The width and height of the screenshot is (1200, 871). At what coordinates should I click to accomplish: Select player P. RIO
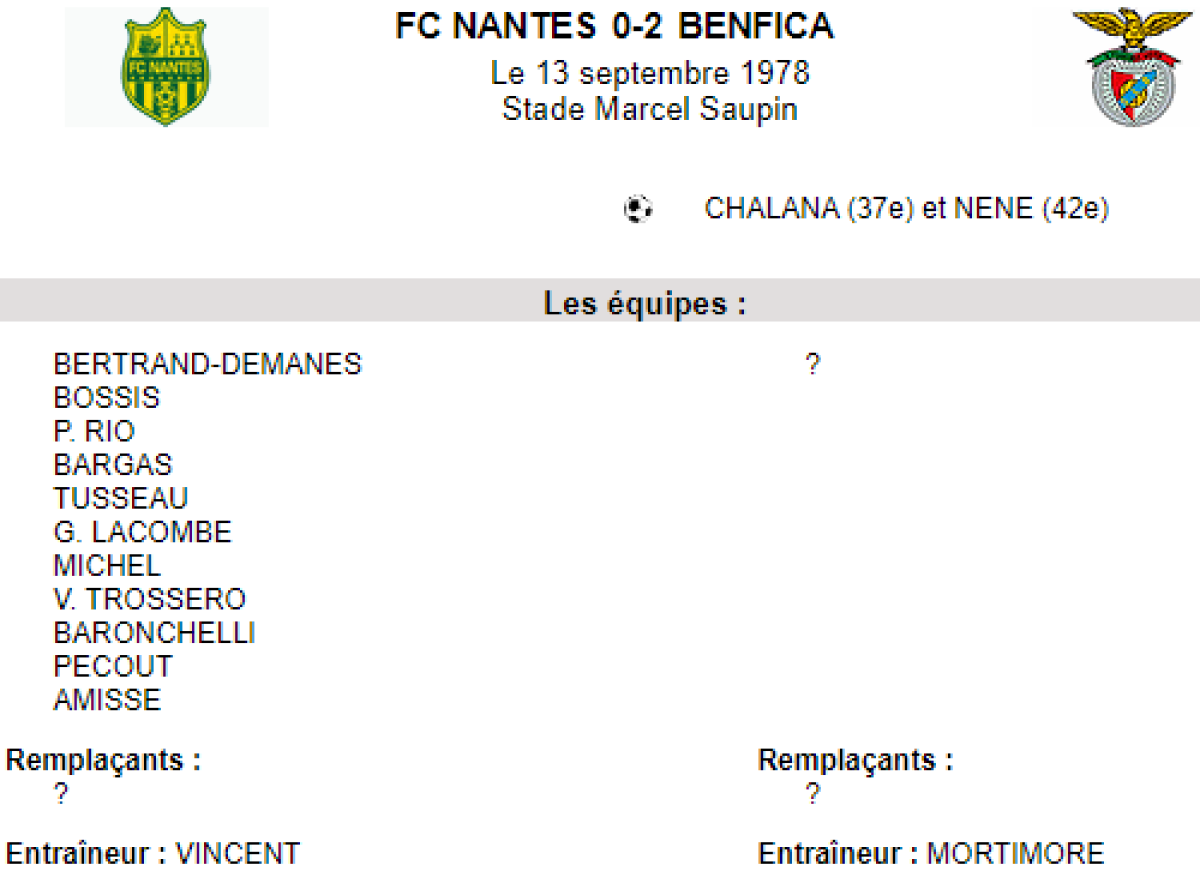coord(94,431)
